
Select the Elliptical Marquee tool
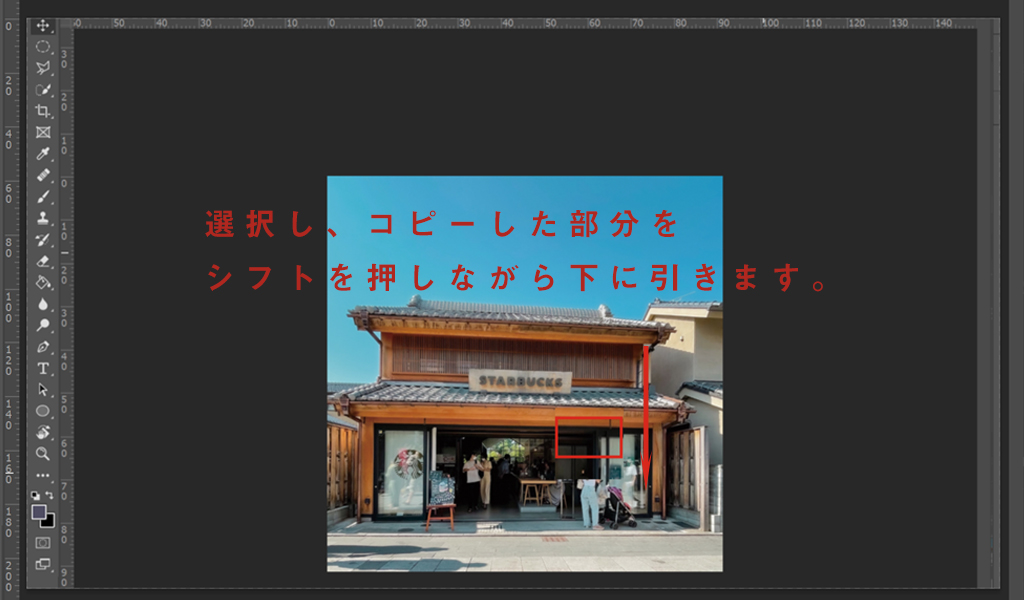43,46
